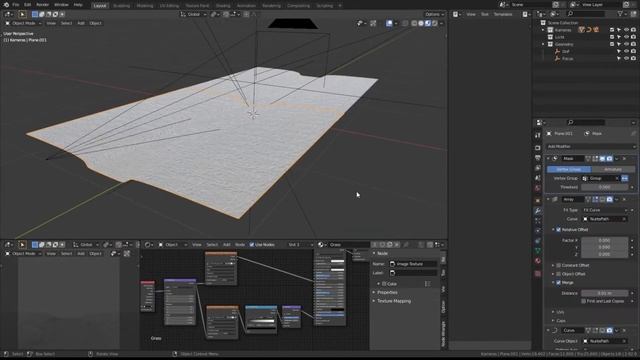Toggle Mask modifier viewport display icon
The height and width of the screenshot is (360, 640).
(x=602, y=159)
